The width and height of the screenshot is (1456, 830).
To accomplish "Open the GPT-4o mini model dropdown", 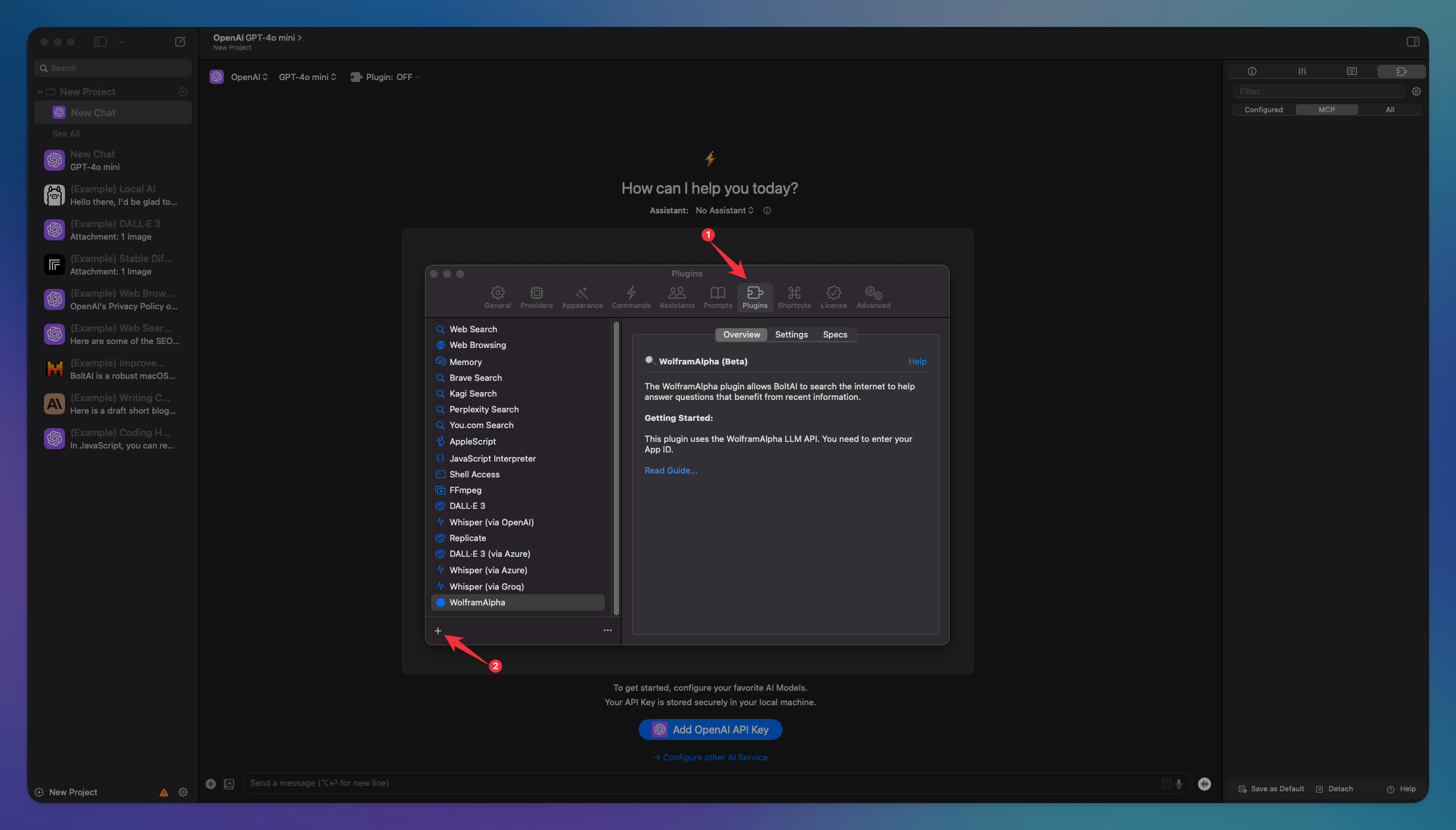I will point(307,77).
